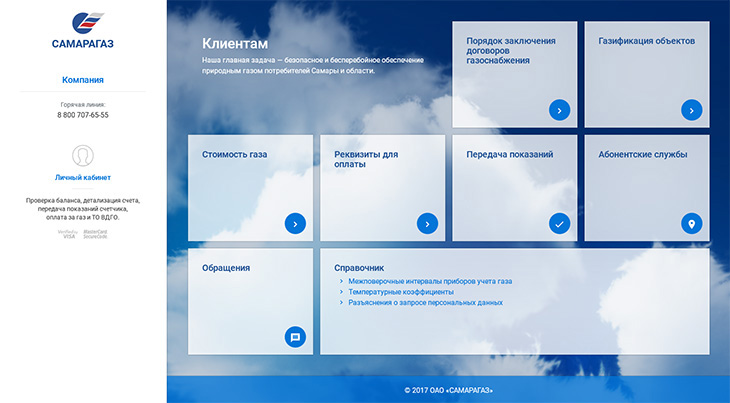This screenshot has height=403, width=730.
Task: Open the Абонентские службы tile title
Action: pos(642,154)
